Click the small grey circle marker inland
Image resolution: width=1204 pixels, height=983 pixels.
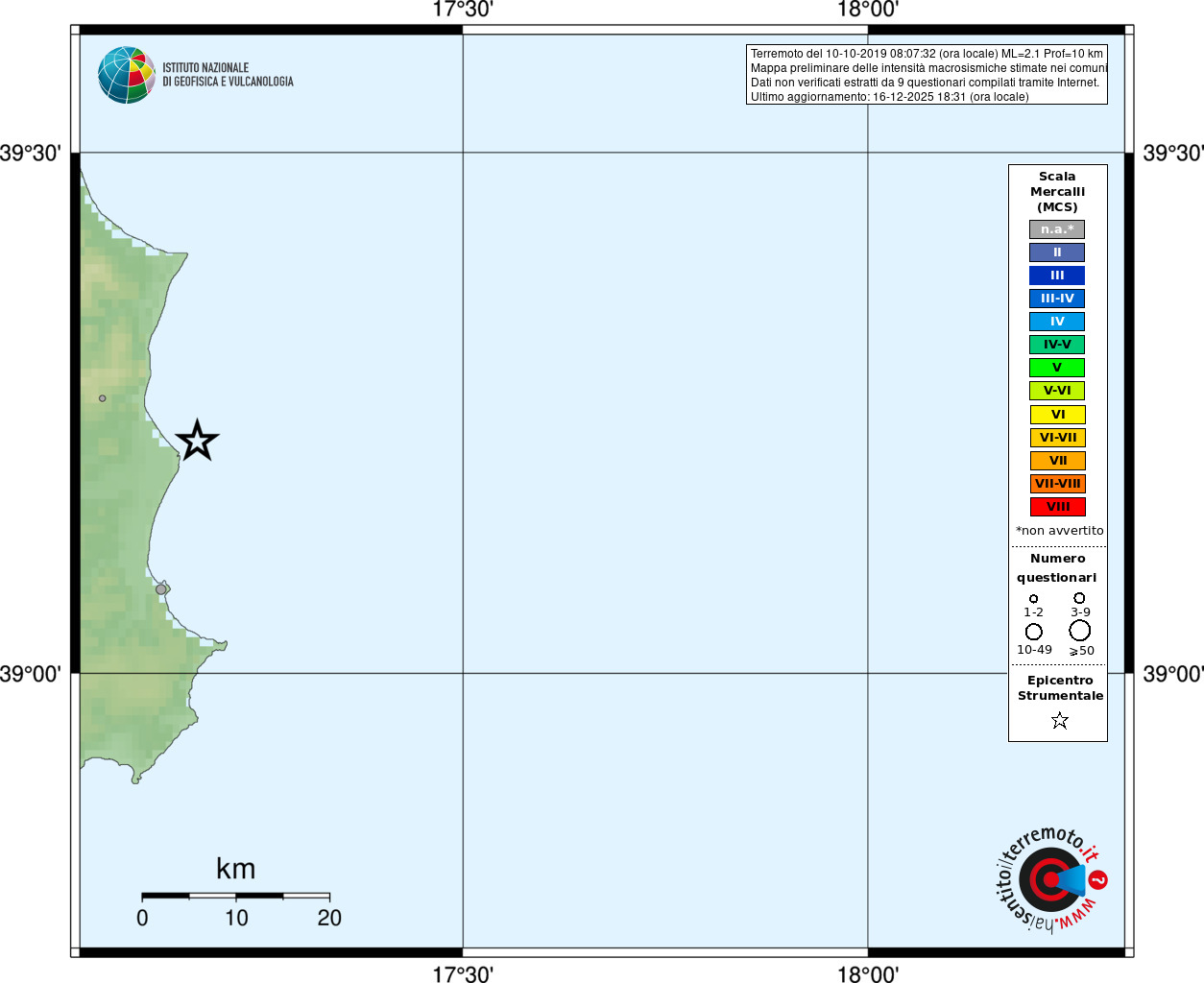tap(103, 397)
